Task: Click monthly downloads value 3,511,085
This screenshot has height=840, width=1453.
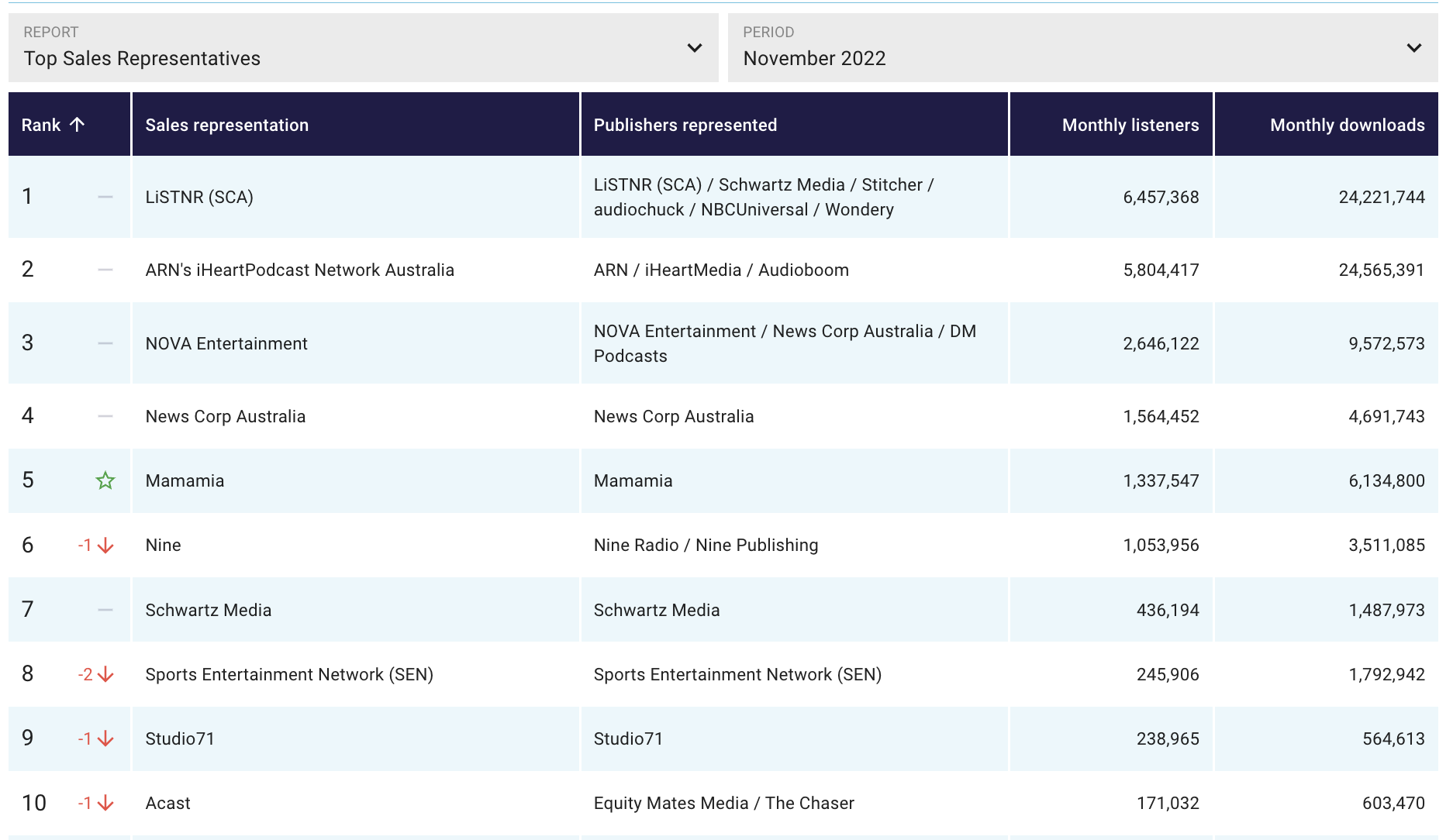Action: (1386, 545)
